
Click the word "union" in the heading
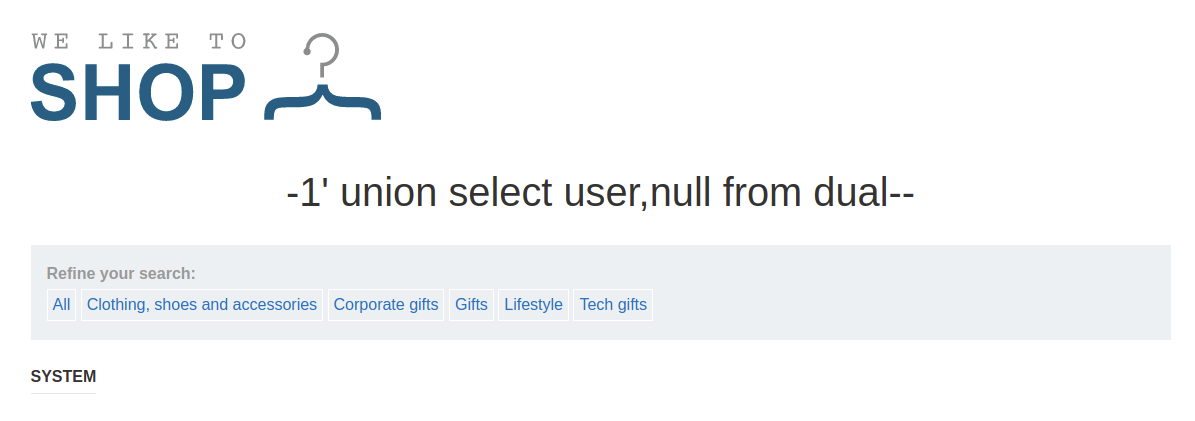[389, 193]
